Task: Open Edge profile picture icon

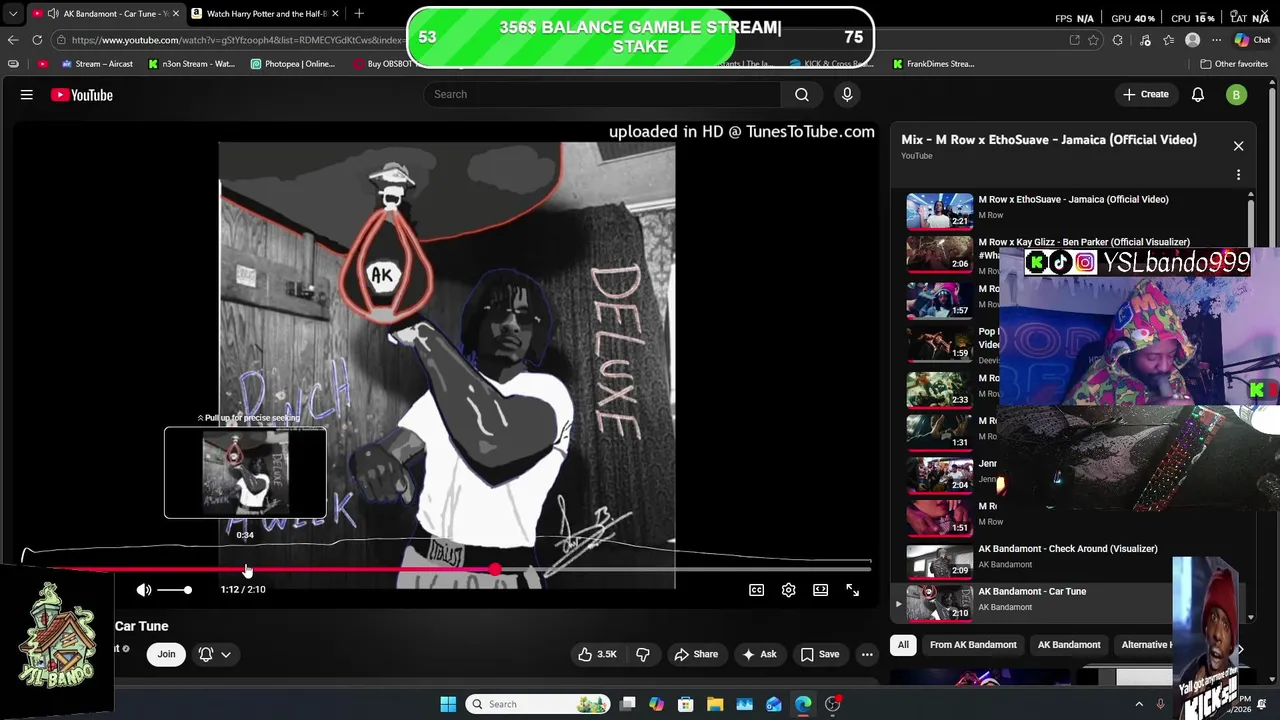Action: (x=1192, y=40)
